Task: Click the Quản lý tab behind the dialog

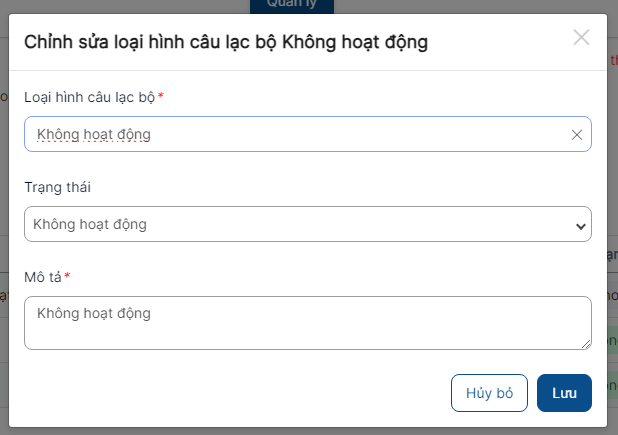Action: 291,5
